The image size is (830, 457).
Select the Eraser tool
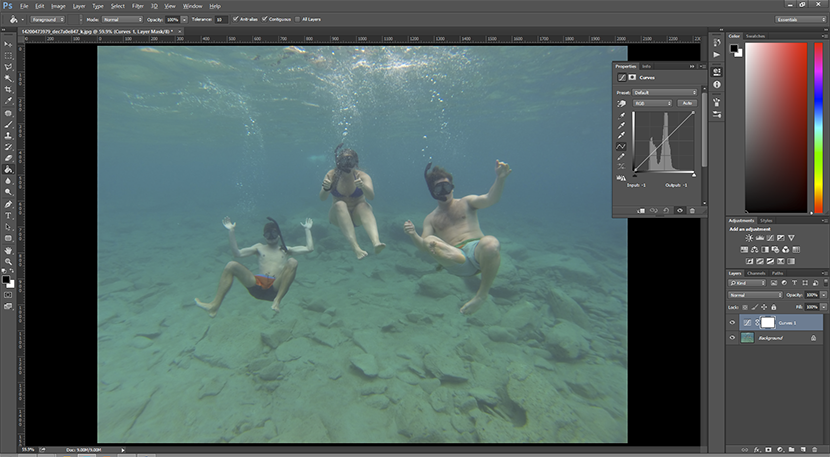point(8,158)
